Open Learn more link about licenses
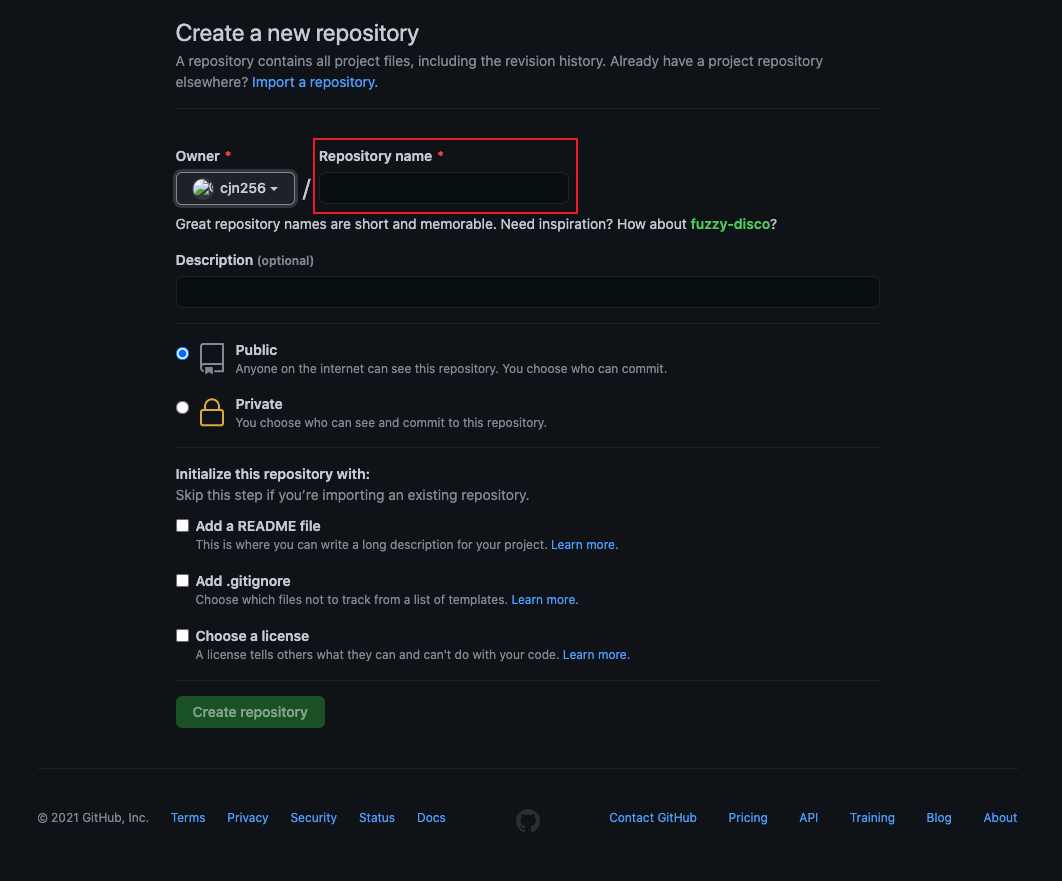This screenshot has height=881, width=1062. click(596, 654)
